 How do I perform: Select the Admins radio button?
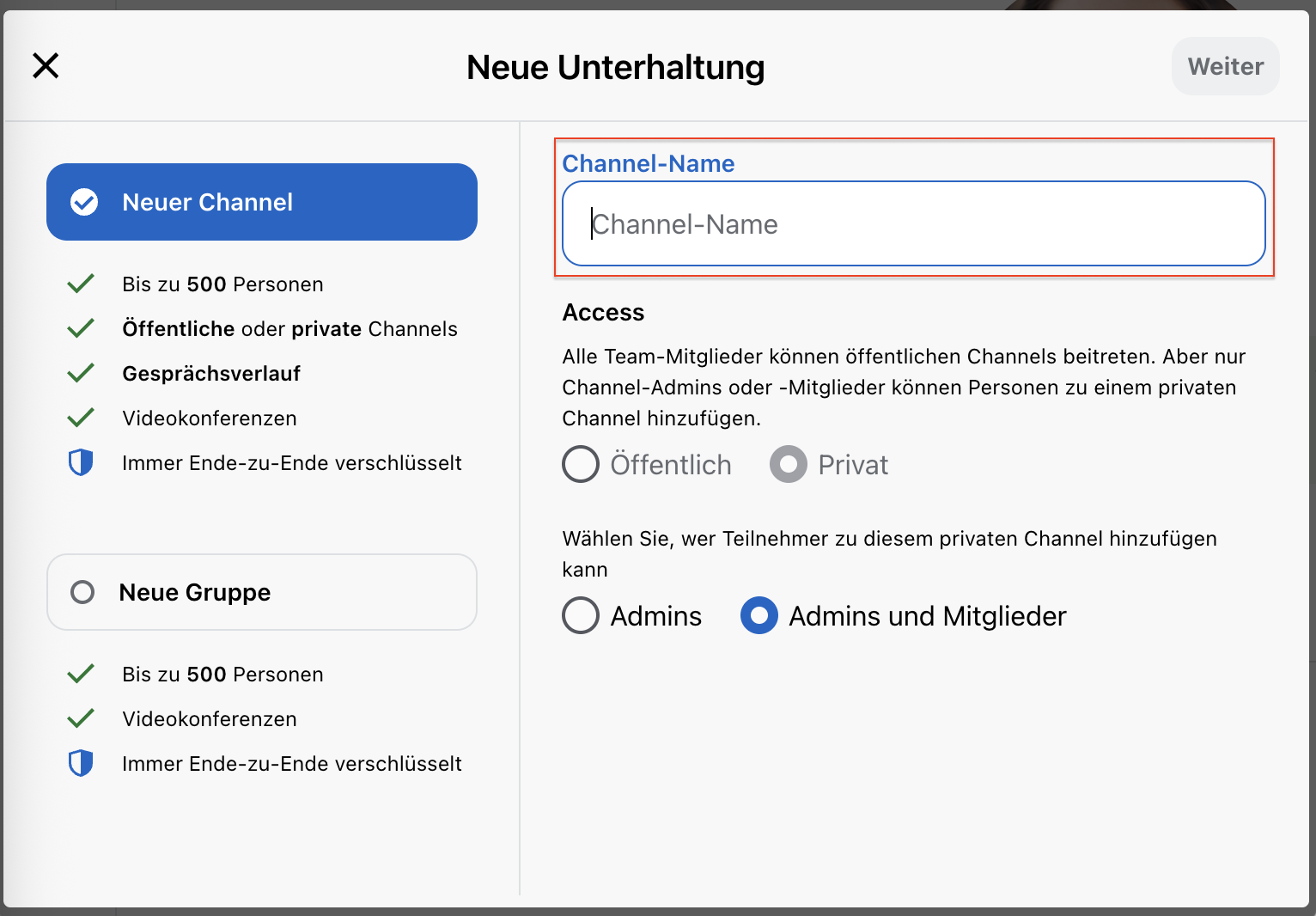pyautogui.click(x=581, y=615)
